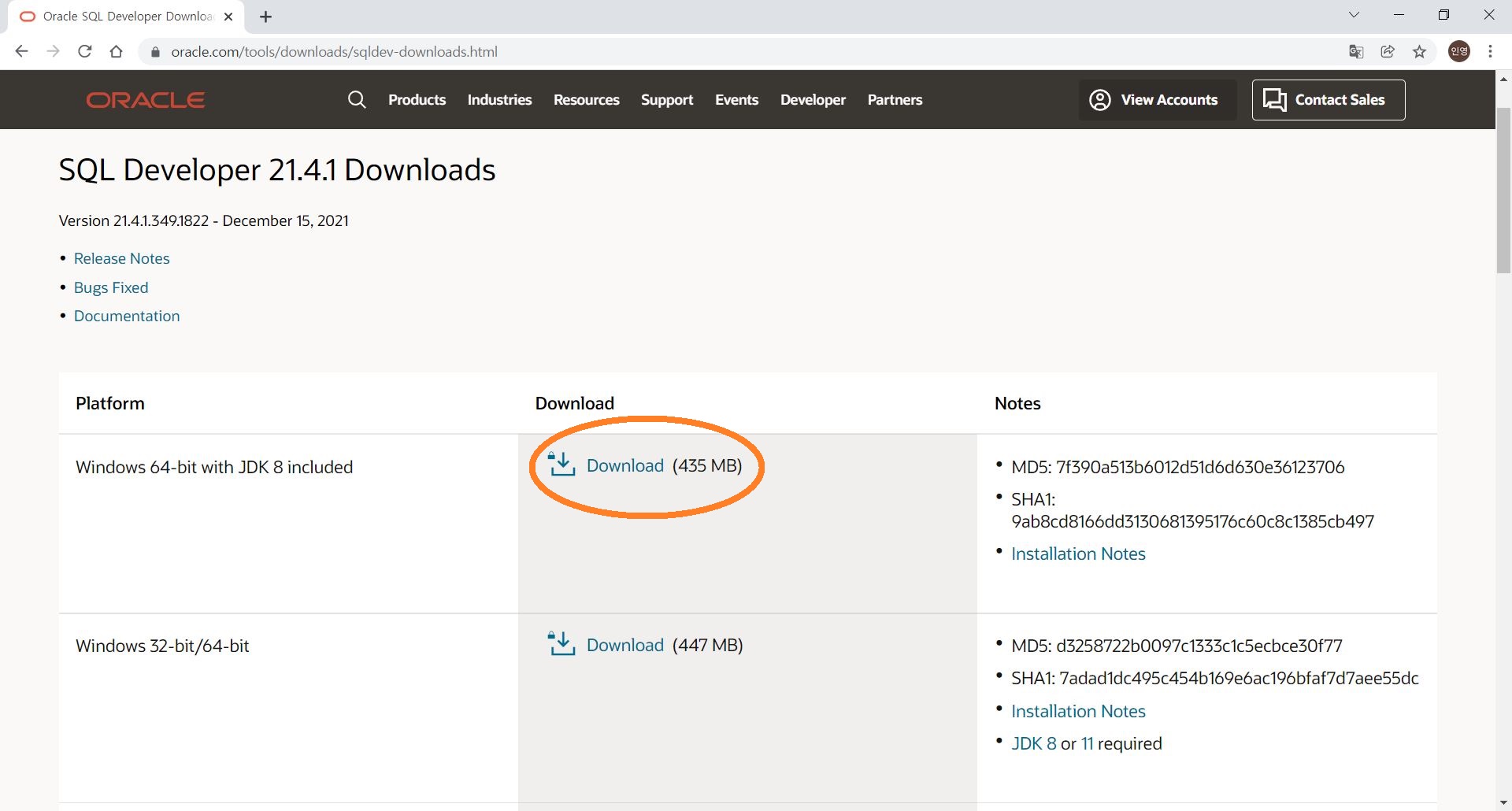Image resolution: width=1512 pixels, height=811 pixels.
Task: Reload the page with the refresh icon
Action: point(85,51)
